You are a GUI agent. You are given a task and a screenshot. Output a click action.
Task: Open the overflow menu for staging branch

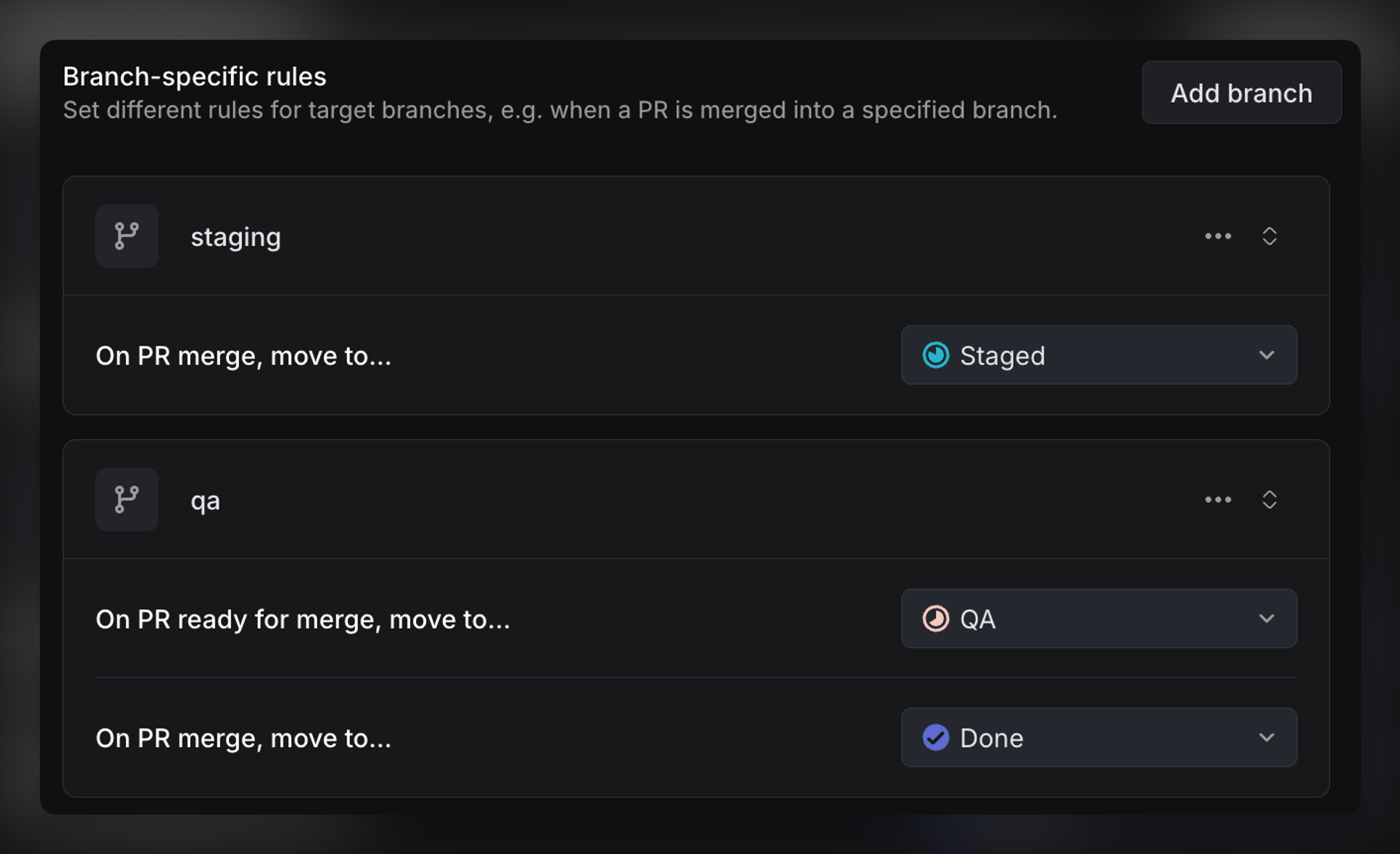tap(1218, 236)
